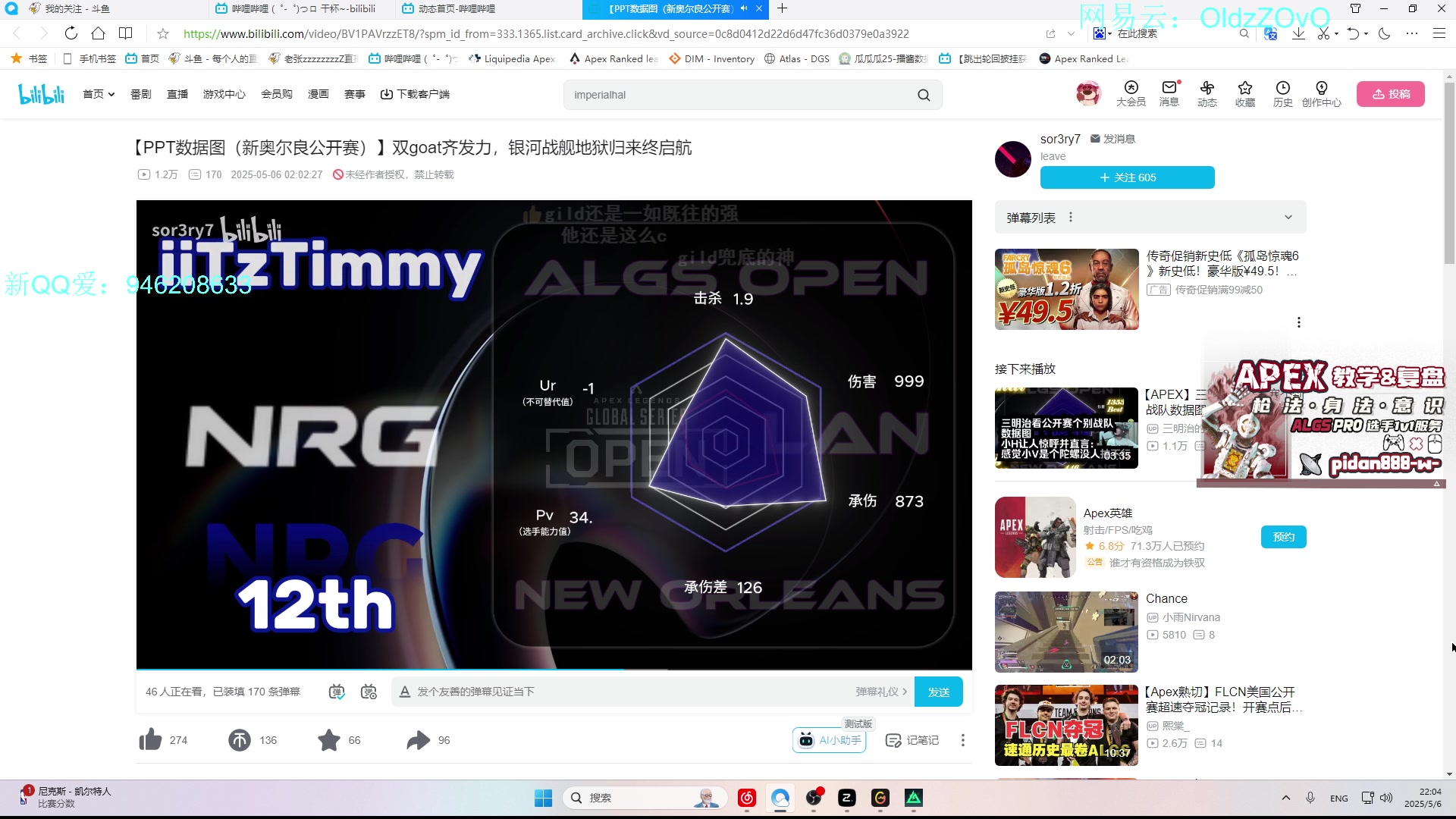The image size is (1456, 819).
Task: Go to bilibili home via logo
Action: point(41,94)
